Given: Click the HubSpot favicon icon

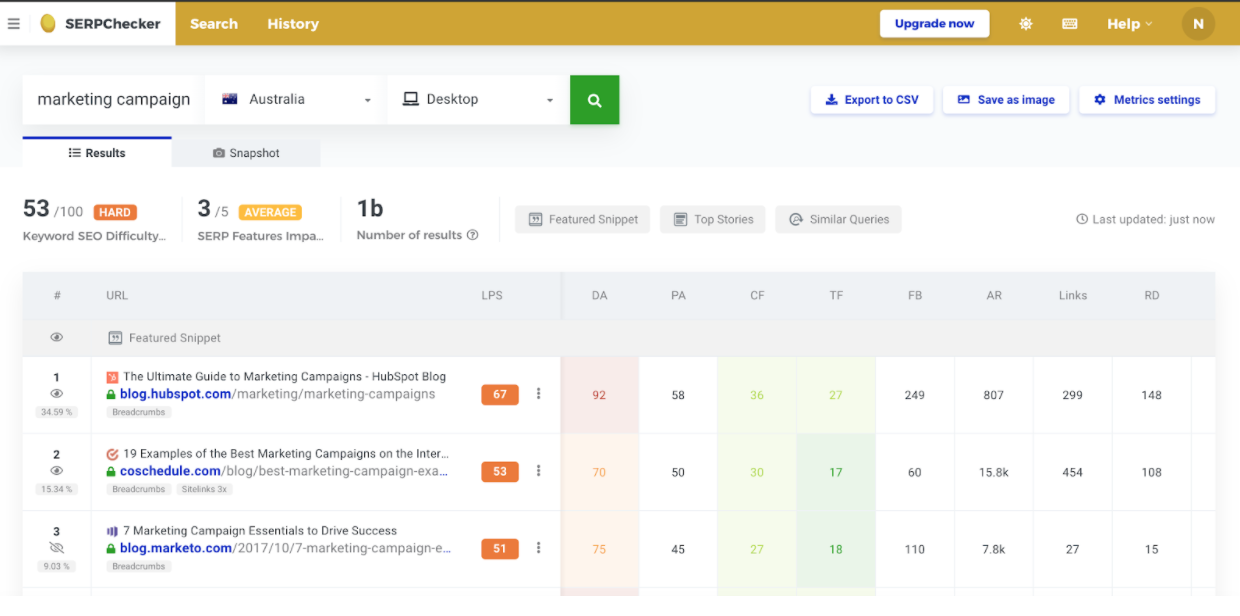Looking at the screenshot, I should tap(112, 377).
